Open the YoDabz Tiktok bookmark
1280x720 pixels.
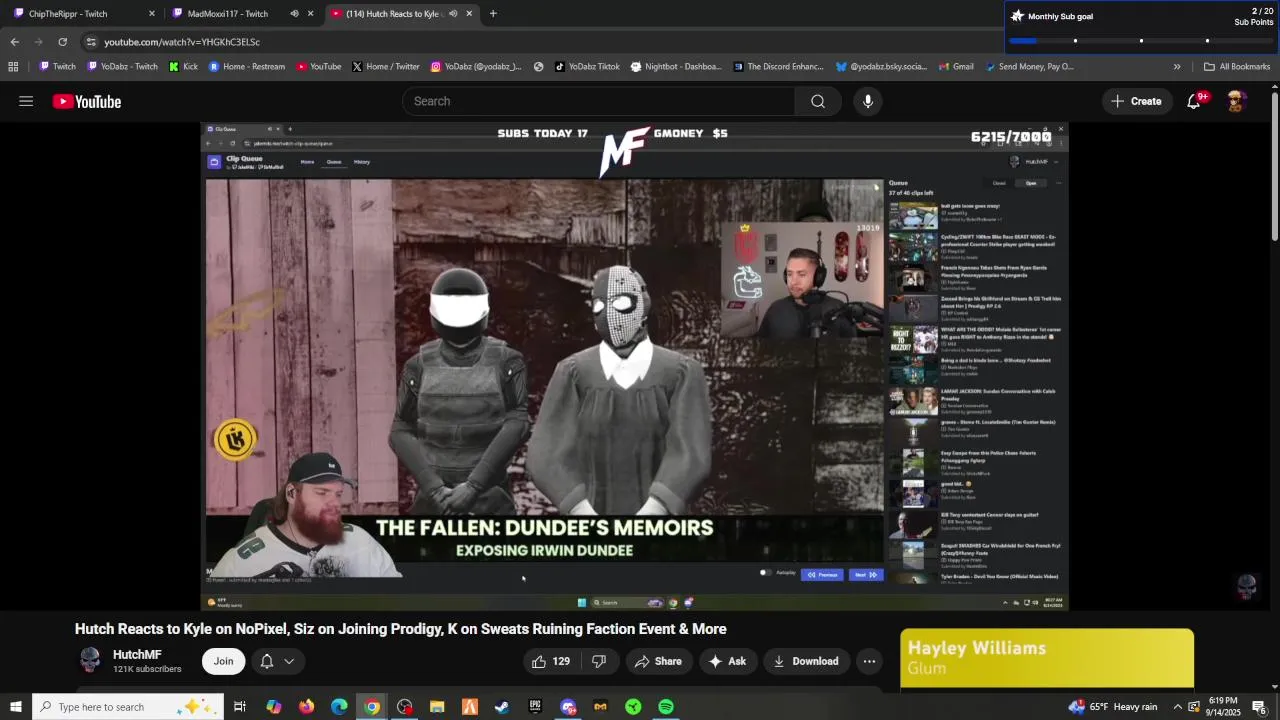pos(587,67)
